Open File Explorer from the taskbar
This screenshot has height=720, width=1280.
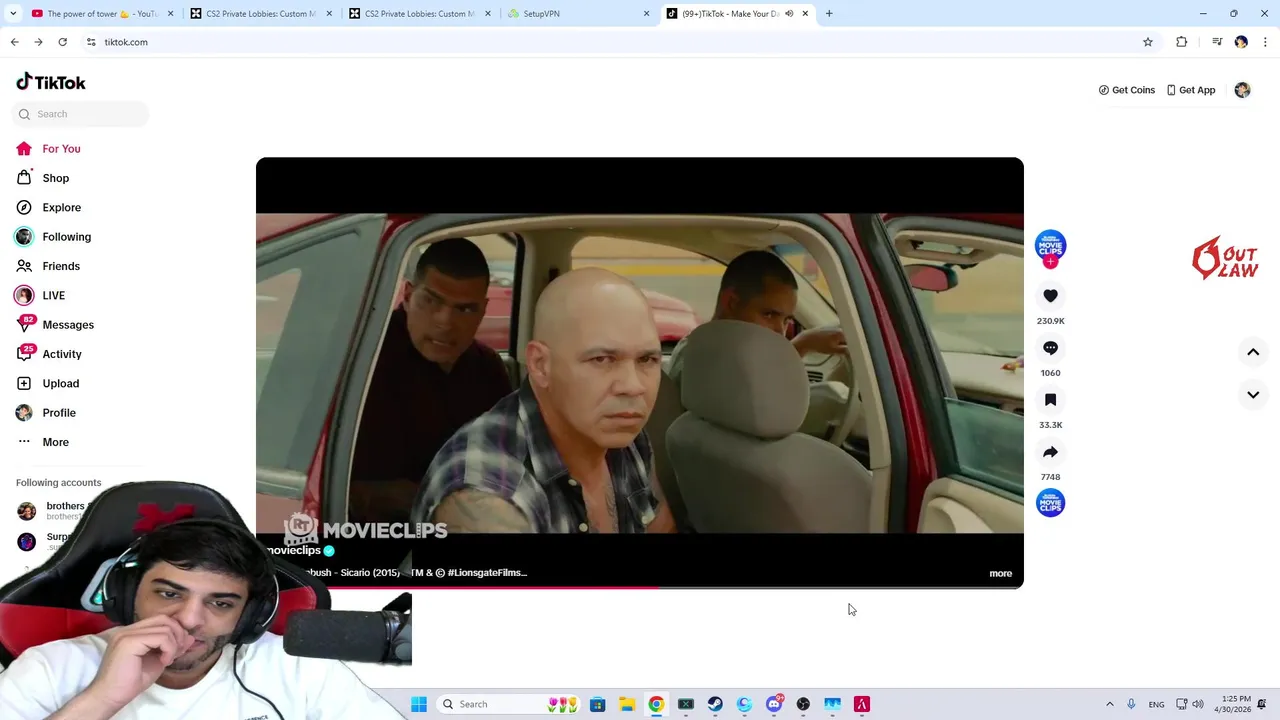[627, 704]
